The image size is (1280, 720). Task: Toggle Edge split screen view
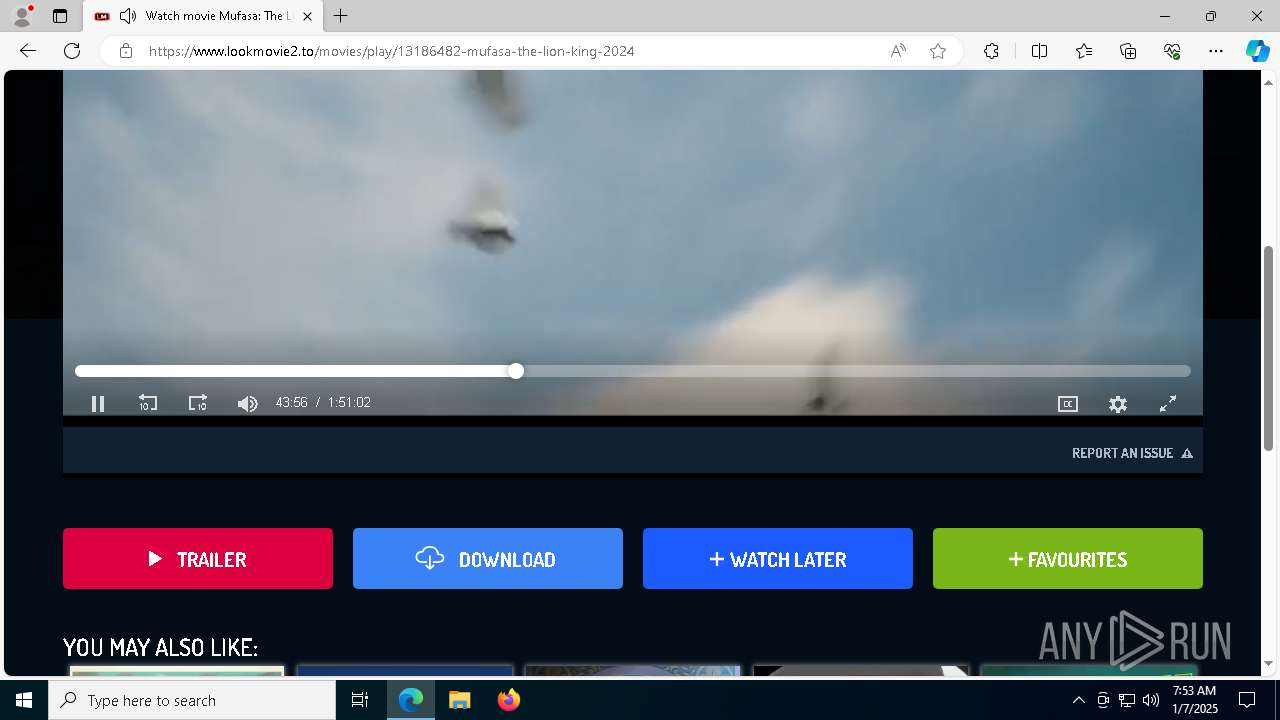click(x=1039, y=51)
